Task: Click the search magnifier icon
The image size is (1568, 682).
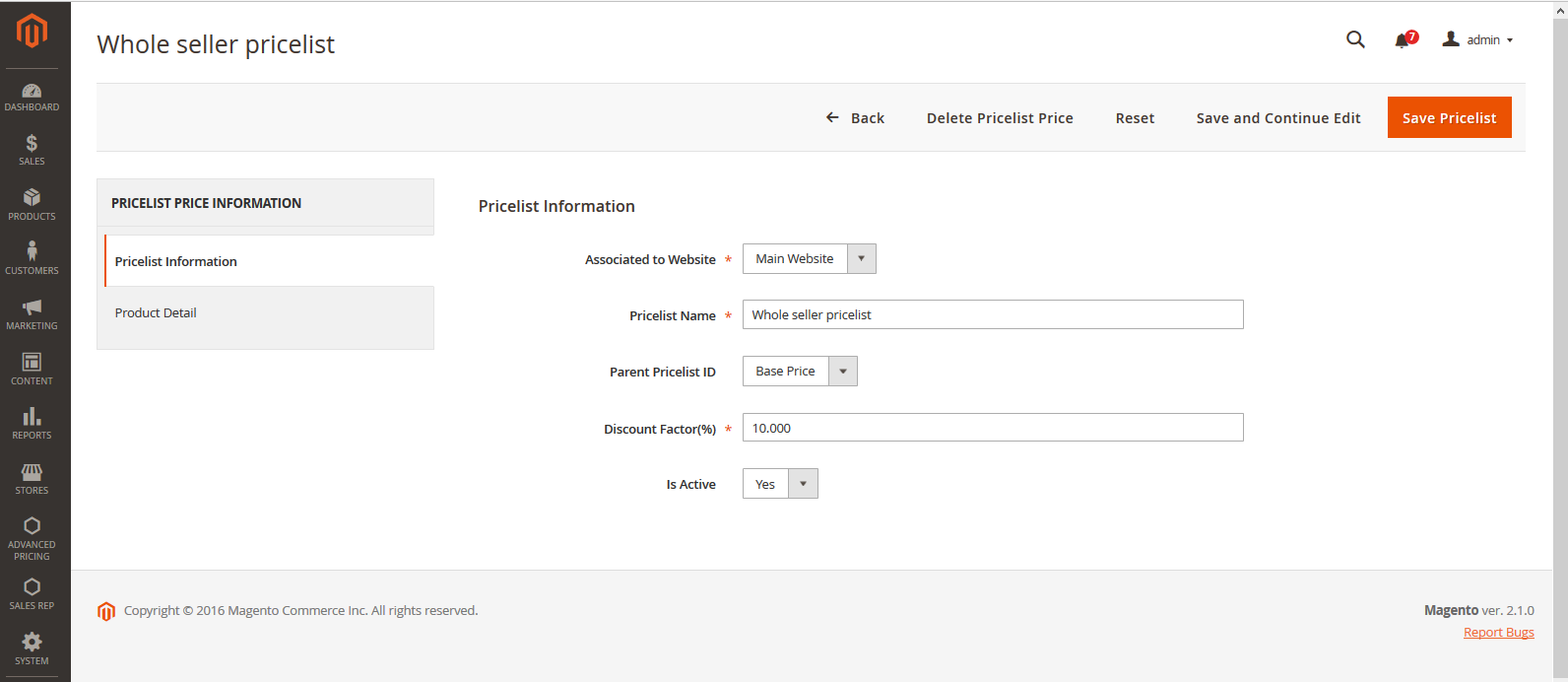Action: (x=1355, y=39)
